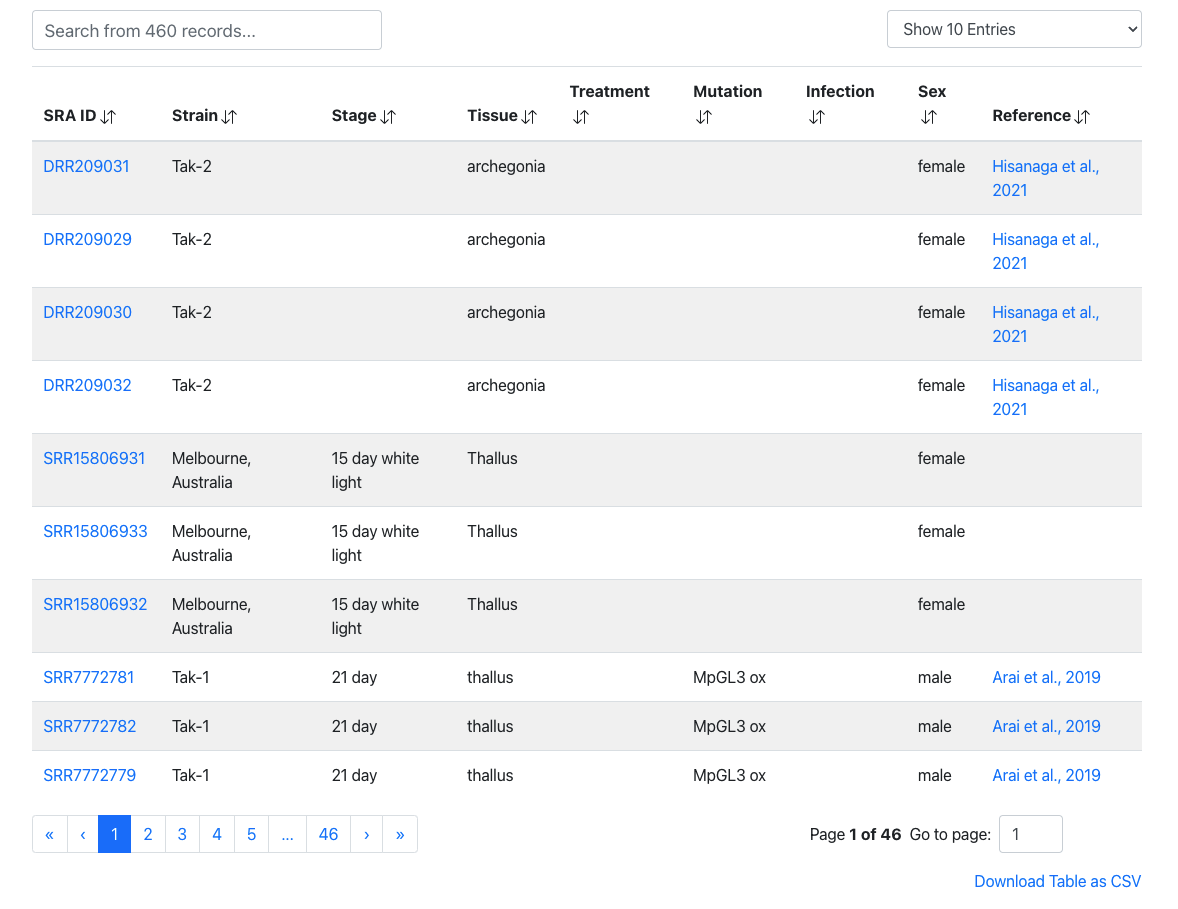Viewport: 1178px width, 909px height.
Task: Sort by Reference column arrow icon
Action: tap(1082, 117)
